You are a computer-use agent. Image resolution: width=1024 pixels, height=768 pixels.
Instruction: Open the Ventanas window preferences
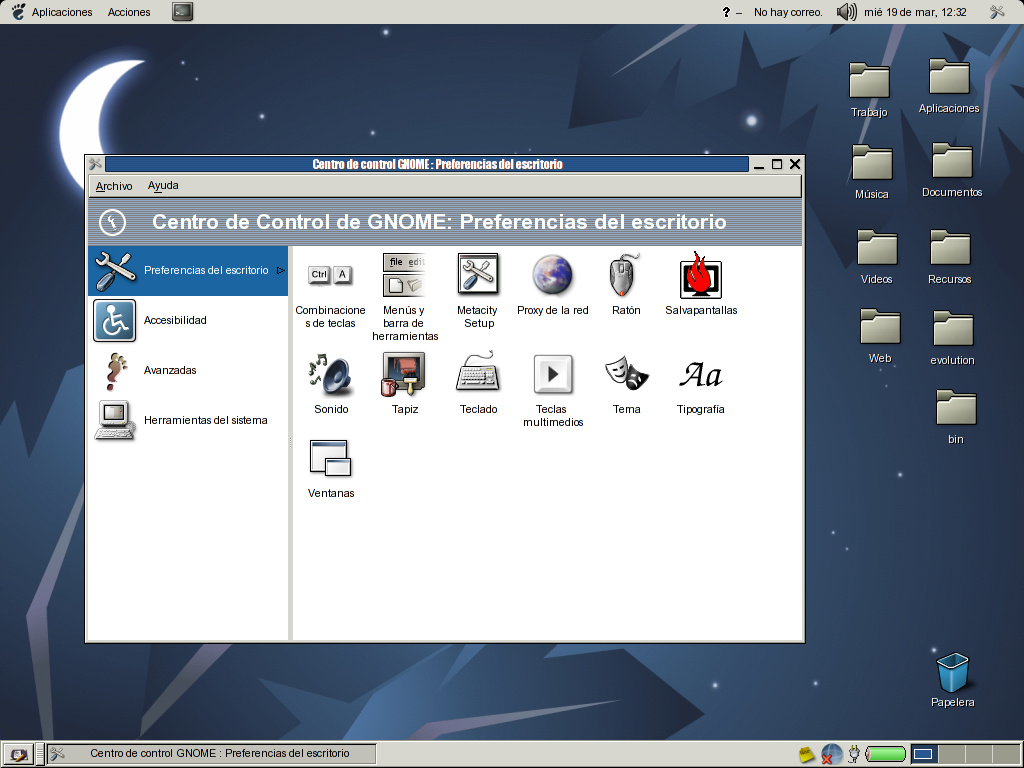click(331, 458)
